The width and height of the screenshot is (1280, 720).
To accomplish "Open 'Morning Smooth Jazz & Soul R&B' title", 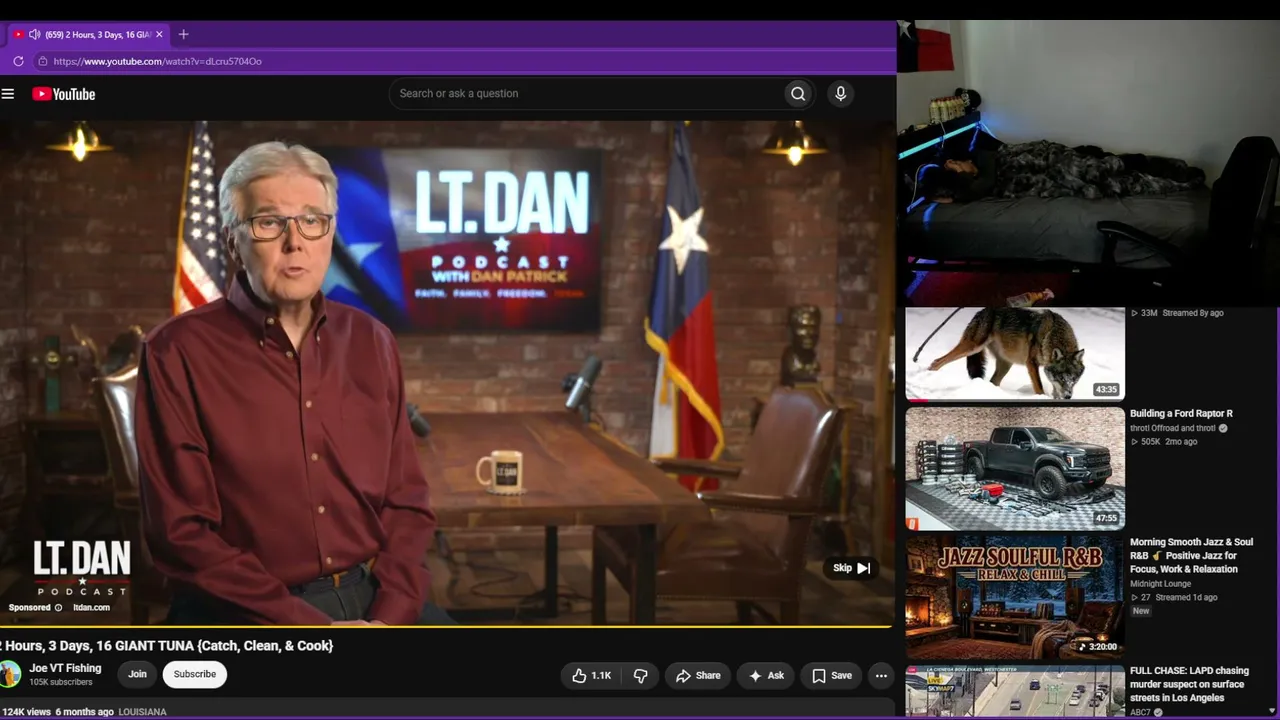I will point(1191,555).
